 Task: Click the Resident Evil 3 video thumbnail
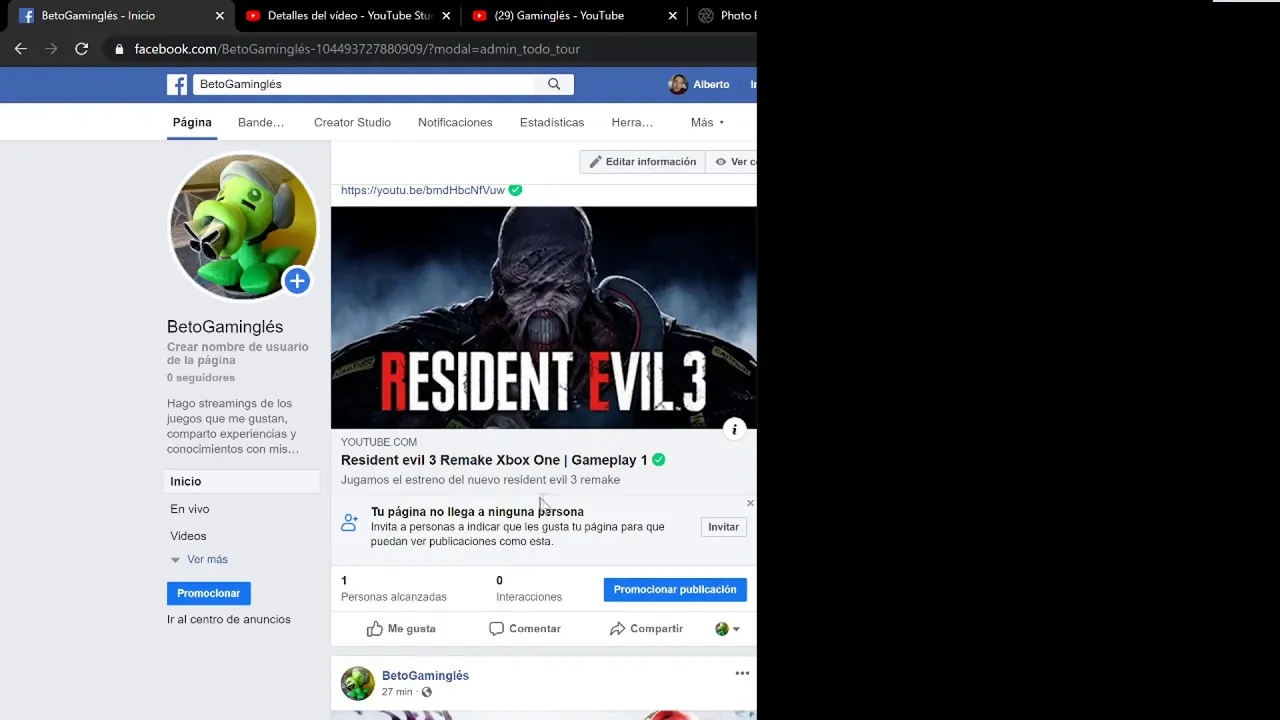coord(543,318)
